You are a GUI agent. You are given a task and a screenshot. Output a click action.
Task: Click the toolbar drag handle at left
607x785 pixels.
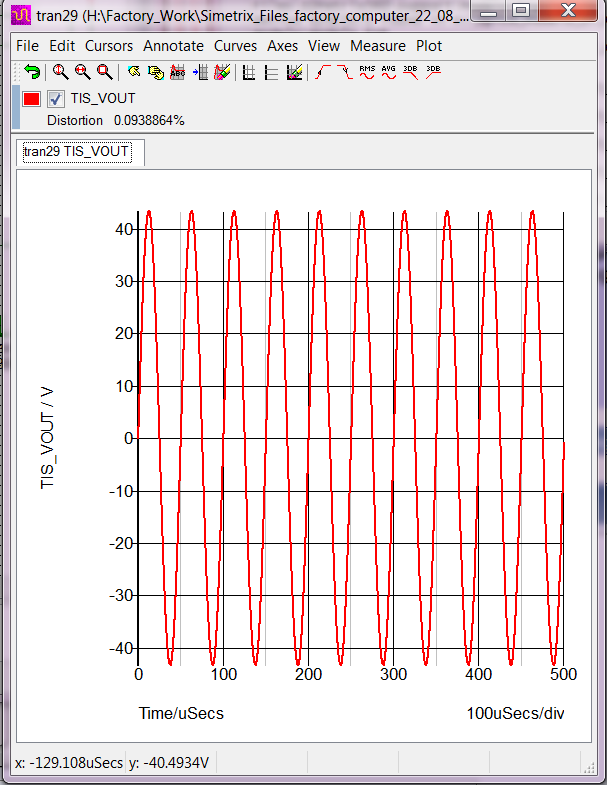[17, 72]
